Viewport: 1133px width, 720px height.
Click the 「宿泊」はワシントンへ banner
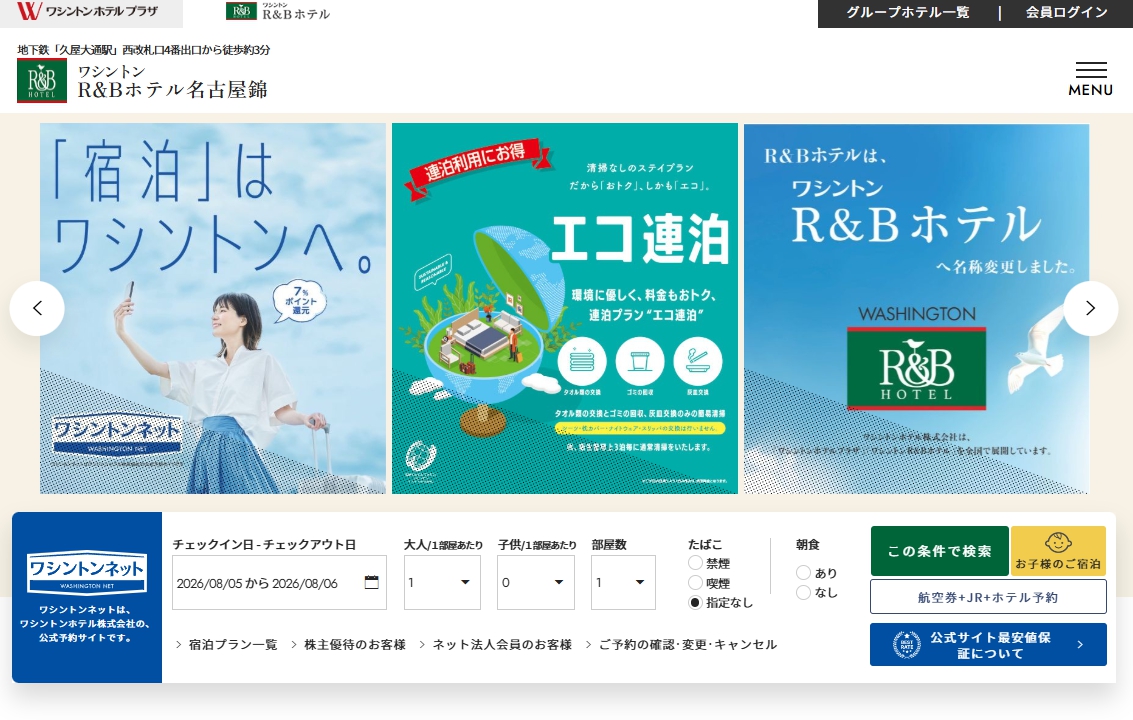(x=212, y=308)
